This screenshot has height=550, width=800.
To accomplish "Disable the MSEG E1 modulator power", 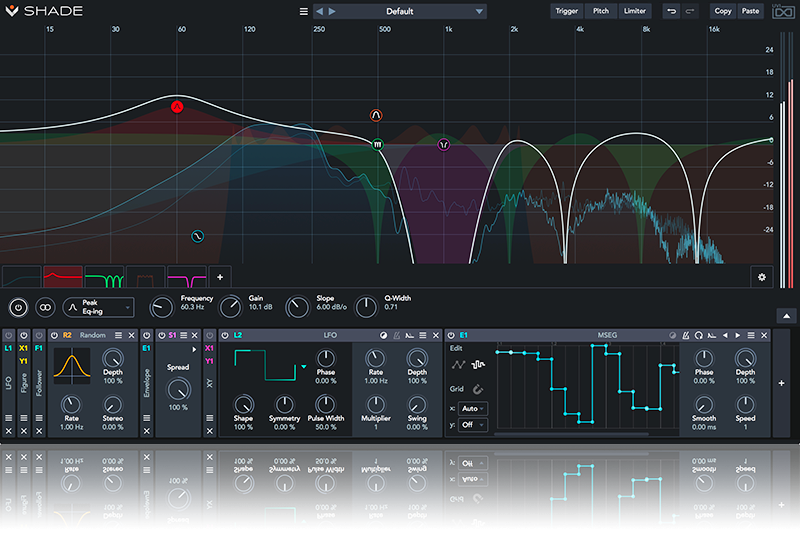I will click(452, 335).
